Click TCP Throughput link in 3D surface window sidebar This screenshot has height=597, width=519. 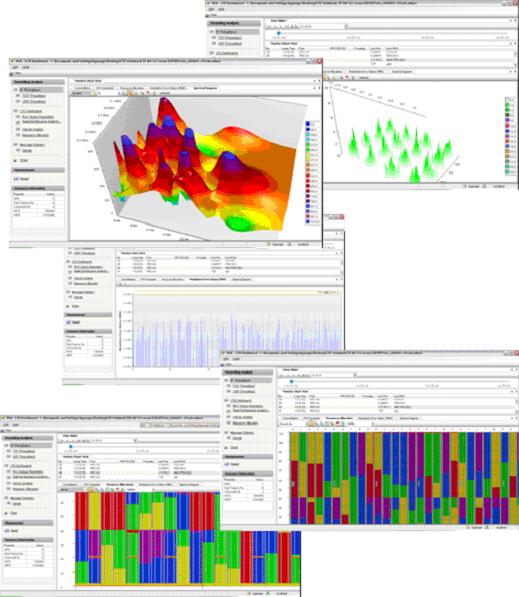(34, 96)
